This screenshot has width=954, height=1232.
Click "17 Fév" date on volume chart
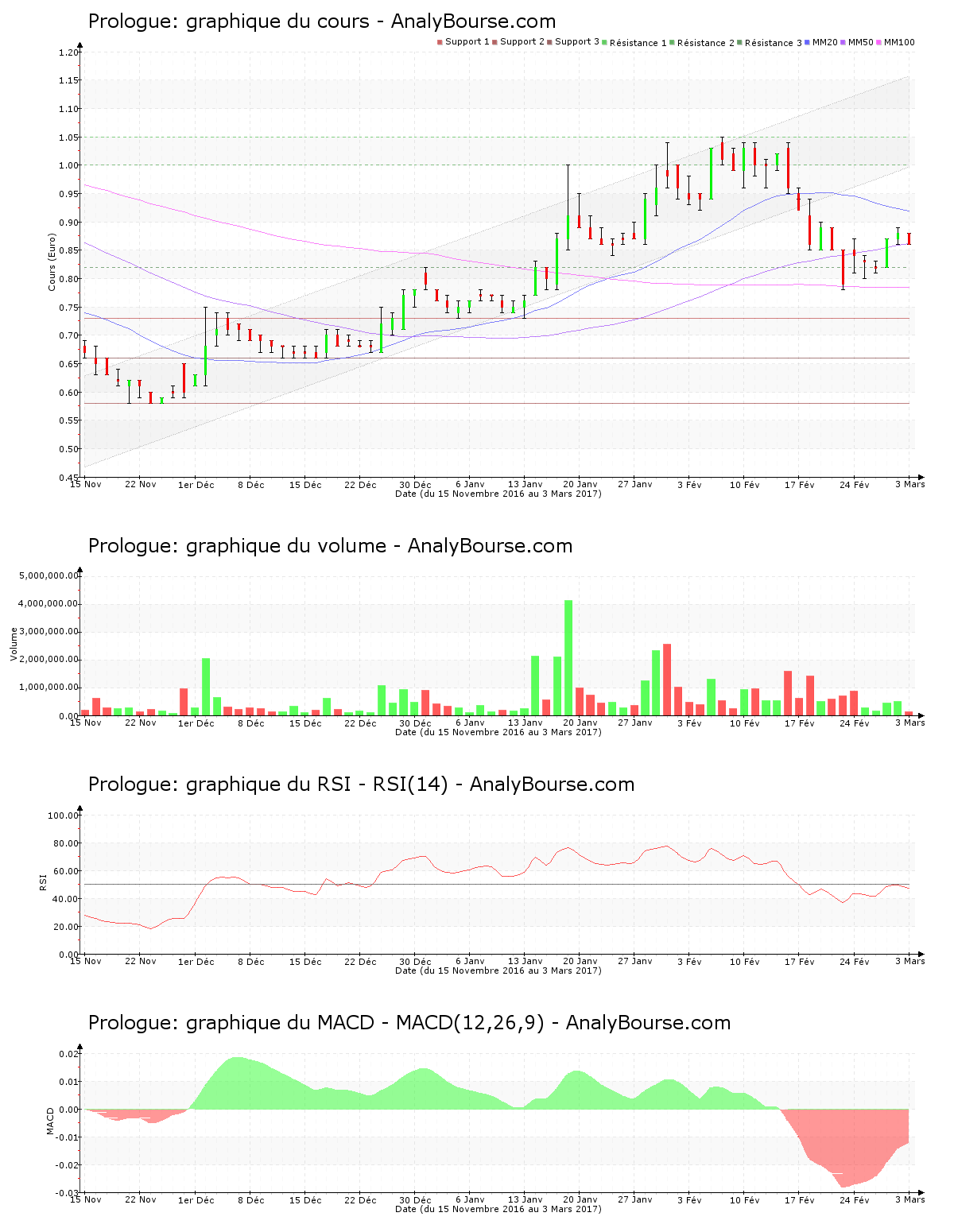pyautogui.click(x=800, y=723)
